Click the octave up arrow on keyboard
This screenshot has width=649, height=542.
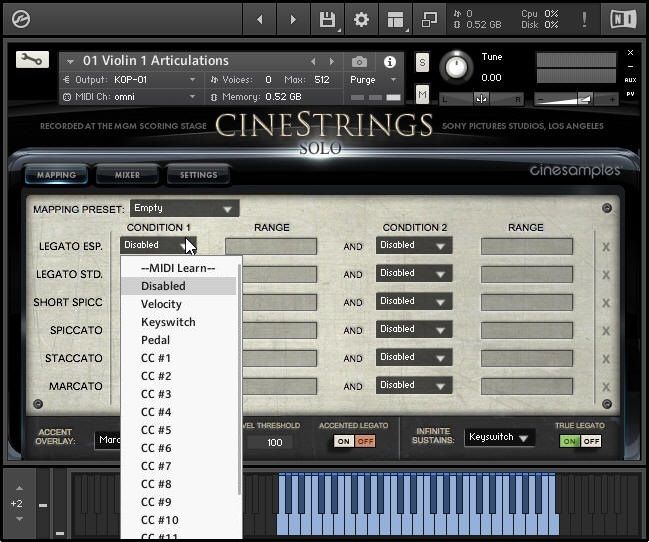pos(19,489)
